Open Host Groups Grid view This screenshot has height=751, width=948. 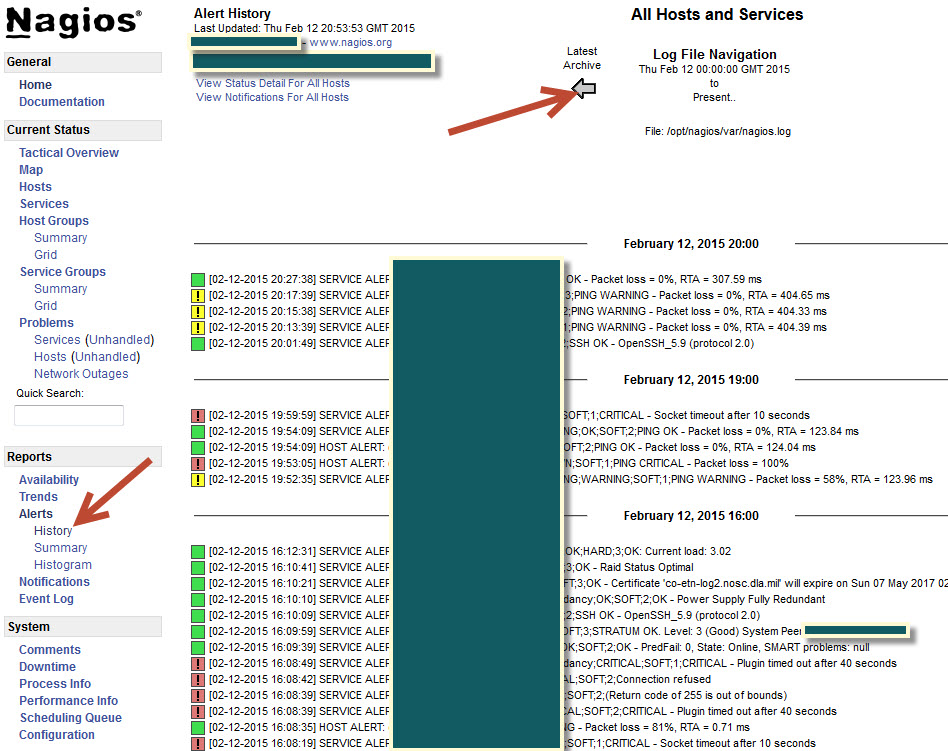(x=46, y=255)
